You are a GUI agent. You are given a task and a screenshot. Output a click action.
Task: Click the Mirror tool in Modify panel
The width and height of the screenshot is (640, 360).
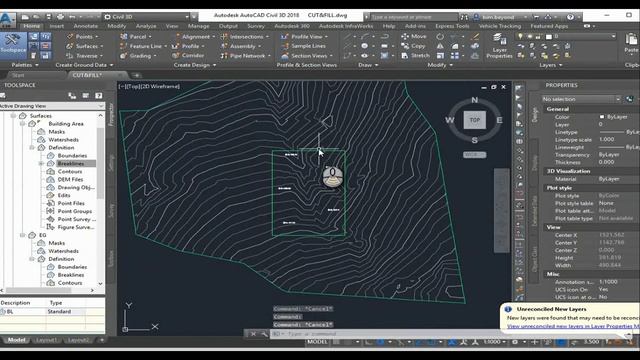pos(440,46)
